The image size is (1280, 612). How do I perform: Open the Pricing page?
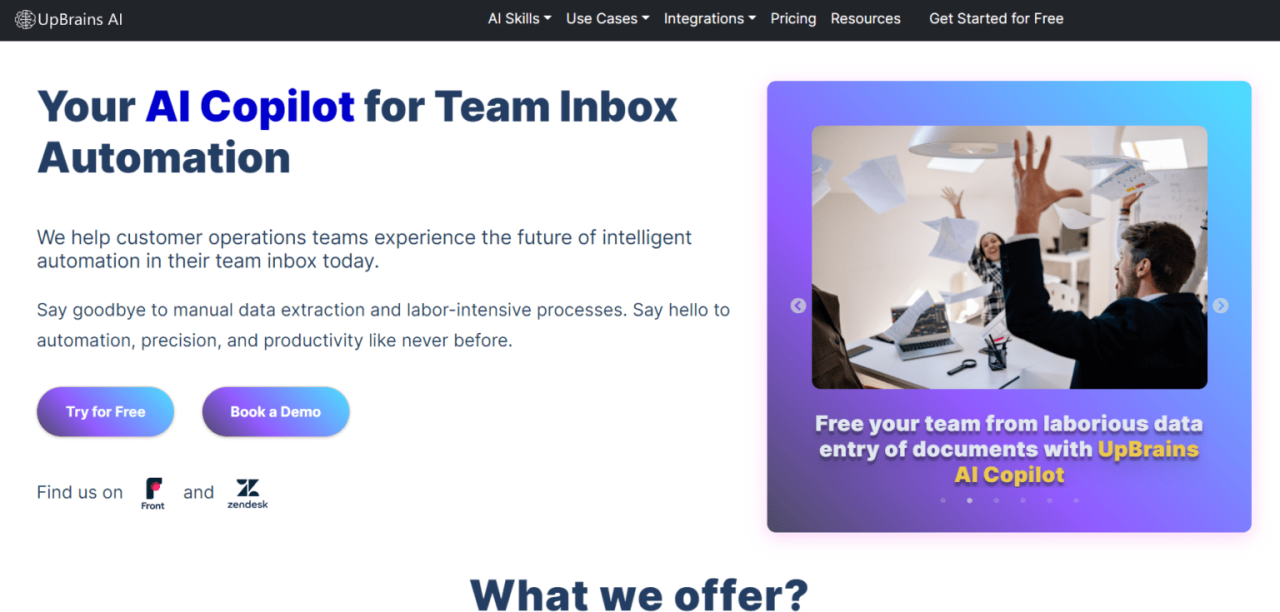click(x=793, y=19)
